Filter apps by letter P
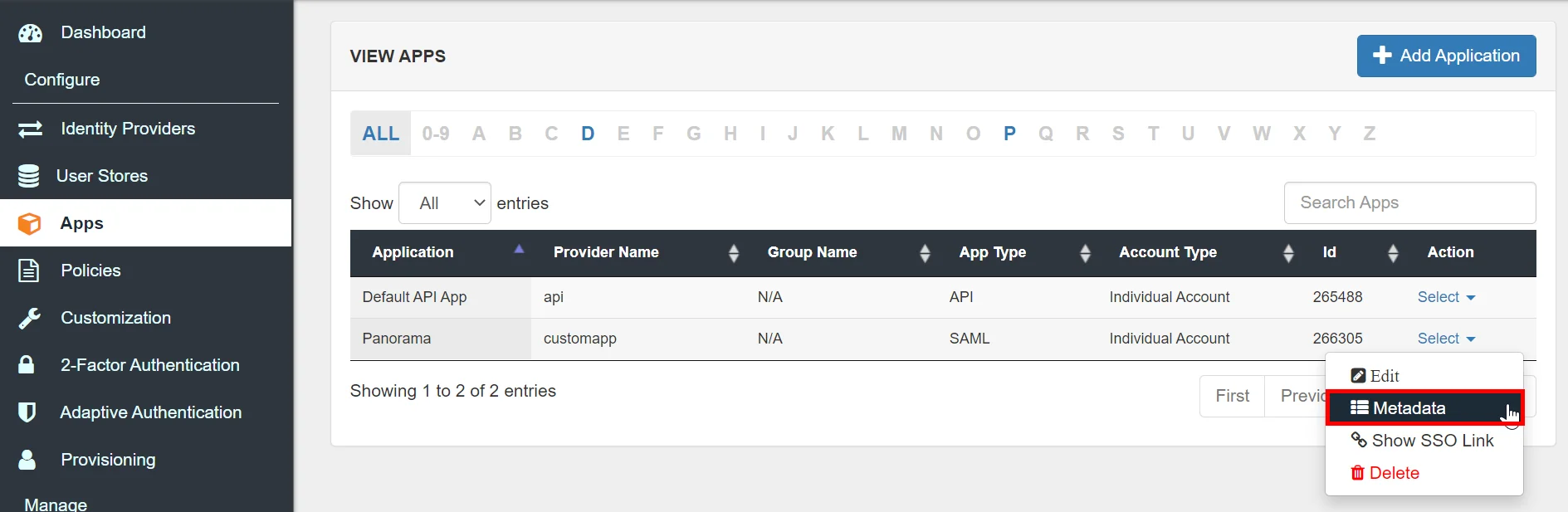The width and height of the screenshot is (1568, 512). pyautogui.click(x=1009, y=134)
